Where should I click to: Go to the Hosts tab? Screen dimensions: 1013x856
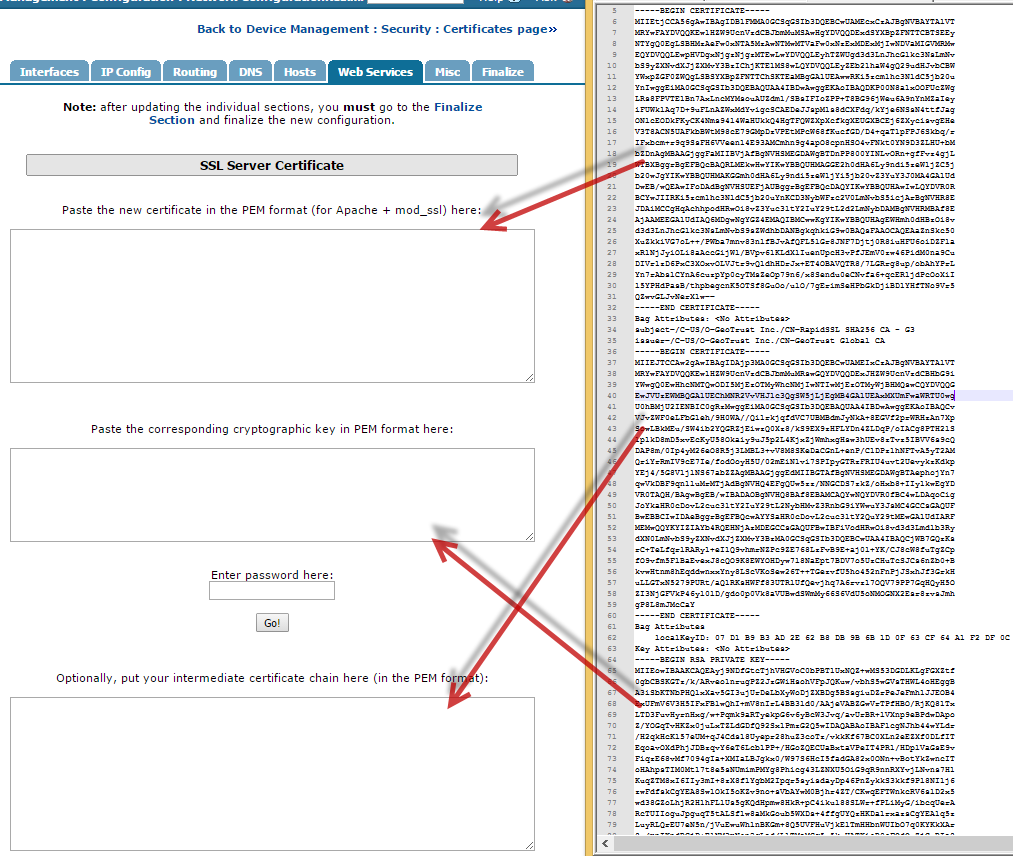[299, 72]
